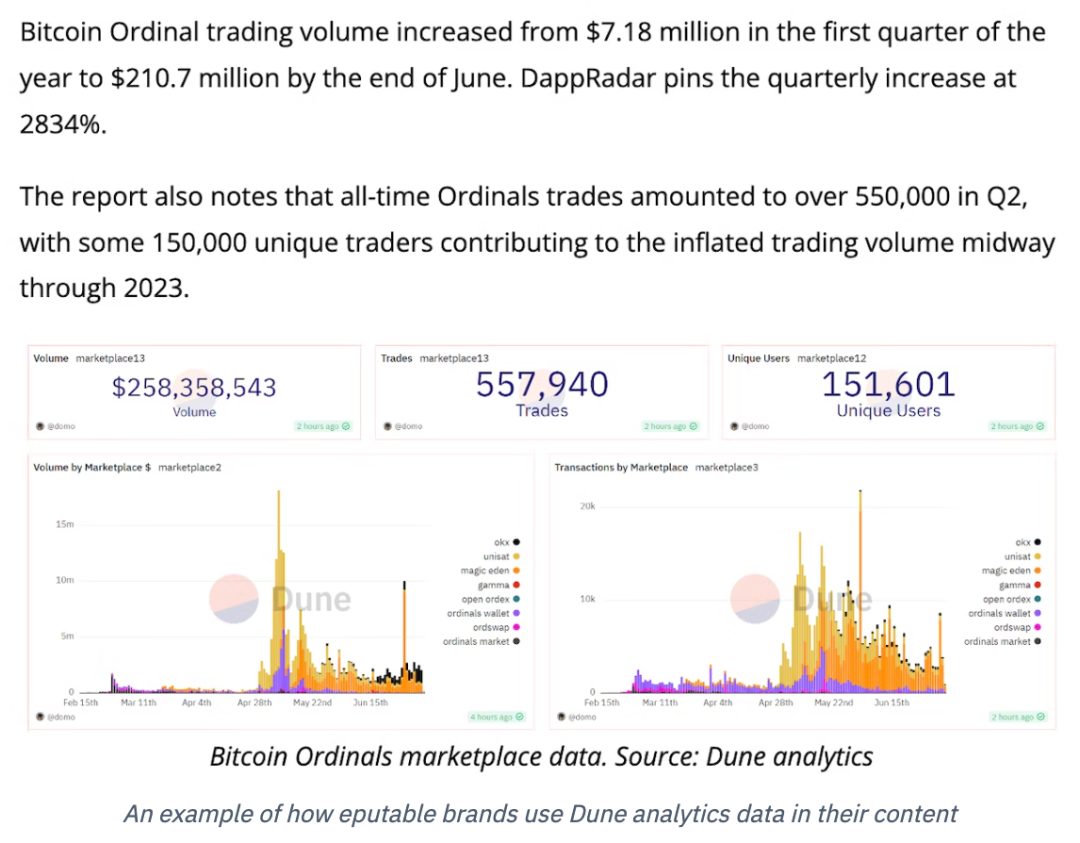This screenshot has height=843, width=1080.
Task: Click the 'An example of how eputable brands' caption
Action: [x=540, y=814]
